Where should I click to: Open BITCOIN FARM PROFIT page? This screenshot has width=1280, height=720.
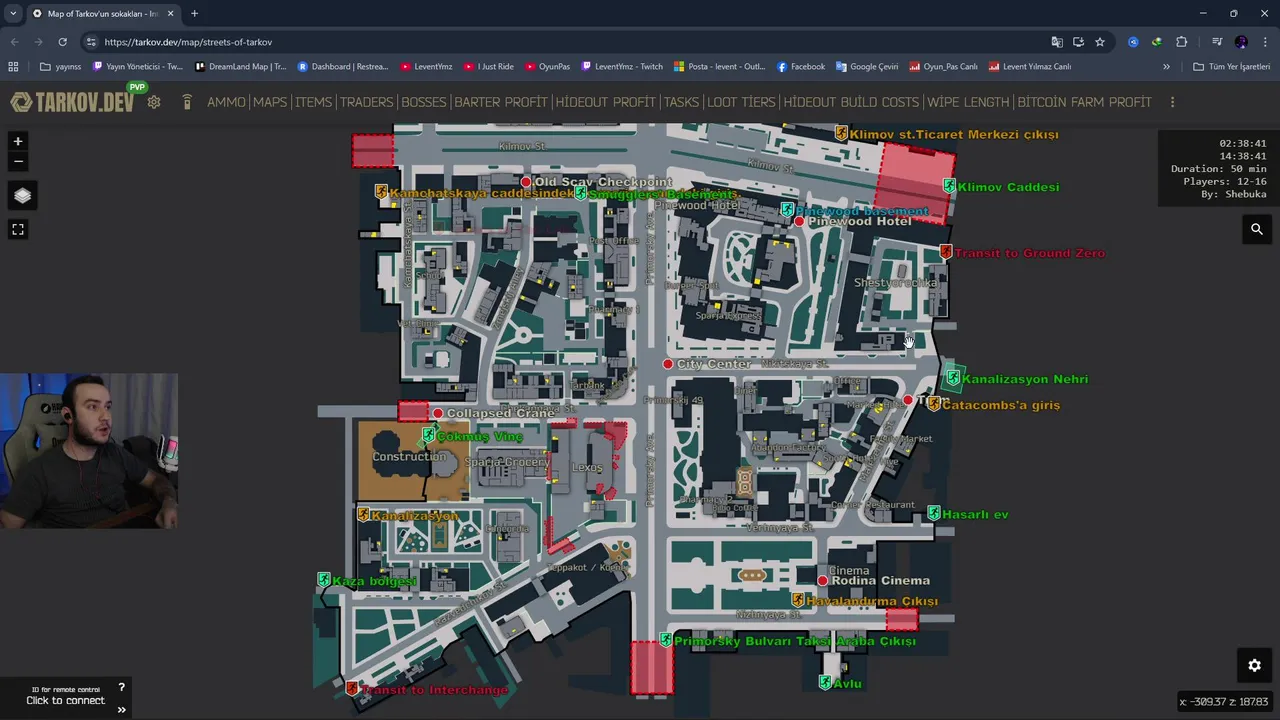pos(1085,102)
